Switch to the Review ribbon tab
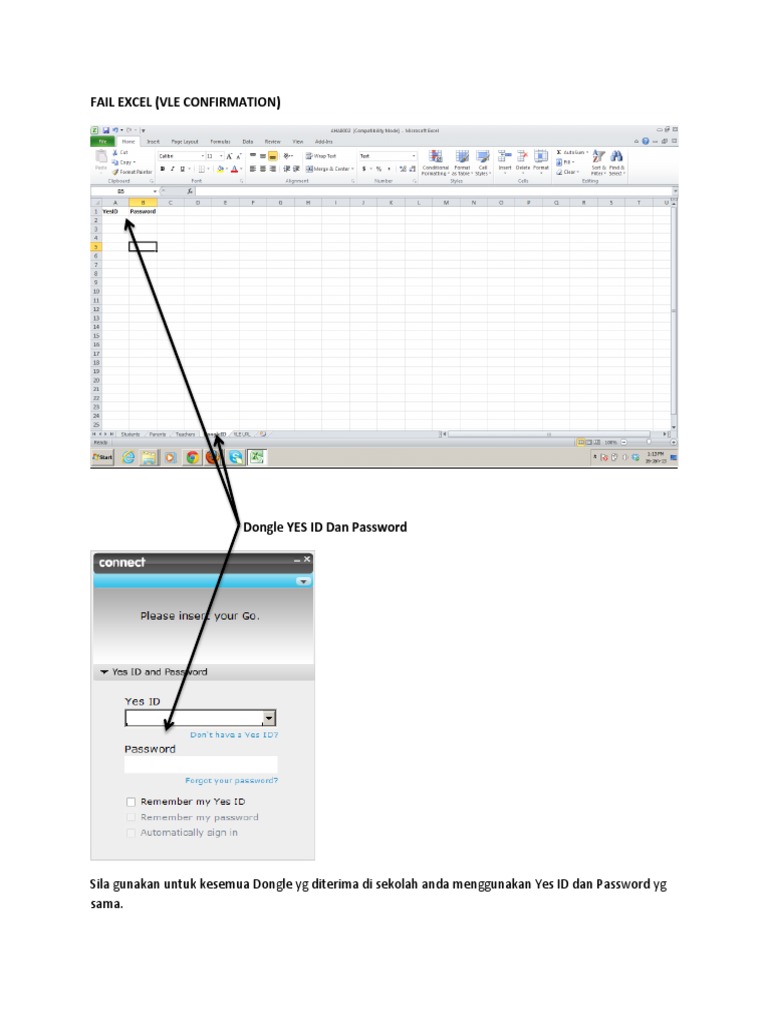The image size is (768, 1024). tap(272, 141)
